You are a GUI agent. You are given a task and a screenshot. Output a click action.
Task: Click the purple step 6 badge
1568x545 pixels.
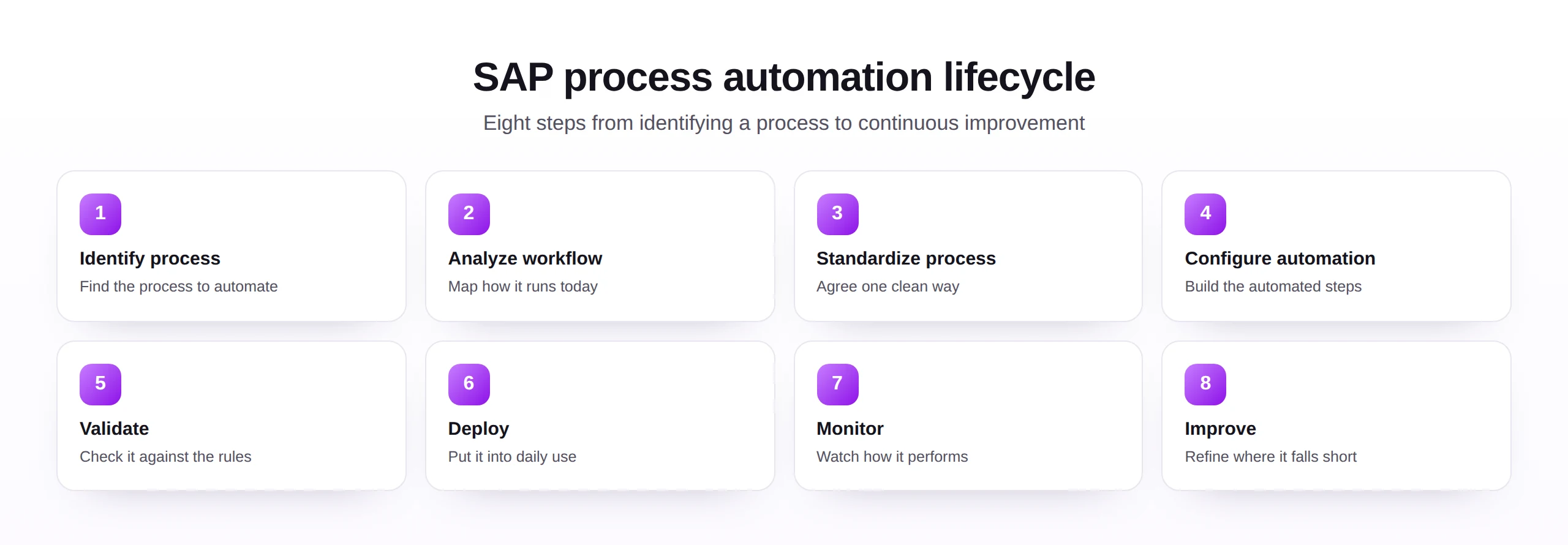coord(469,385)
